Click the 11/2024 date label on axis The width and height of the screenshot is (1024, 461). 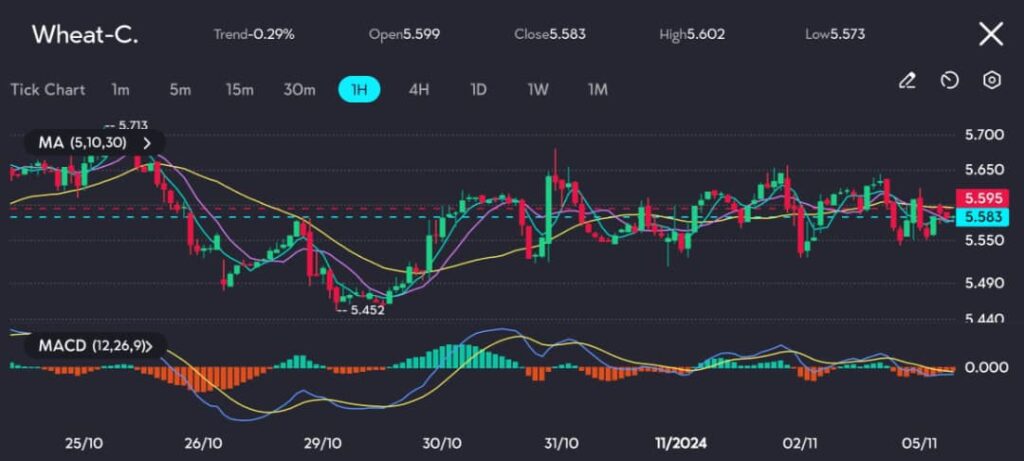tap(675, 442)
